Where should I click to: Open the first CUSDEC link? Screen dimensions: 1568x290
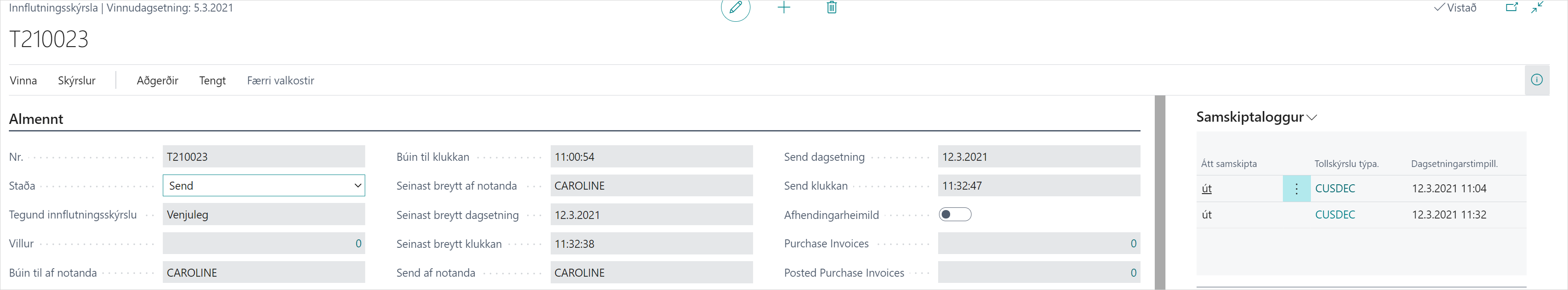pos(1335,189)
